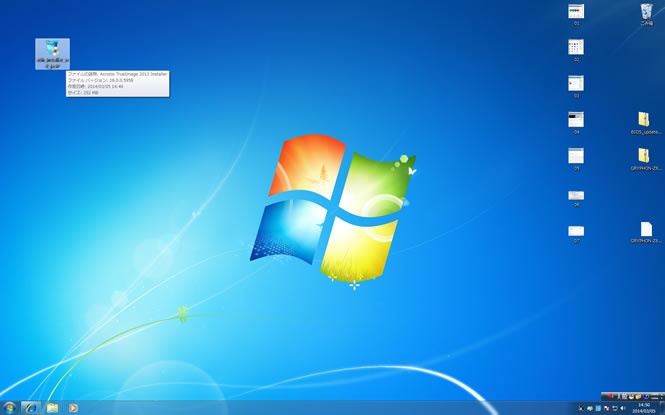Select the Recycle Bin desktop icon
Viewport: 665px width, 415px height.
point(646,15)
